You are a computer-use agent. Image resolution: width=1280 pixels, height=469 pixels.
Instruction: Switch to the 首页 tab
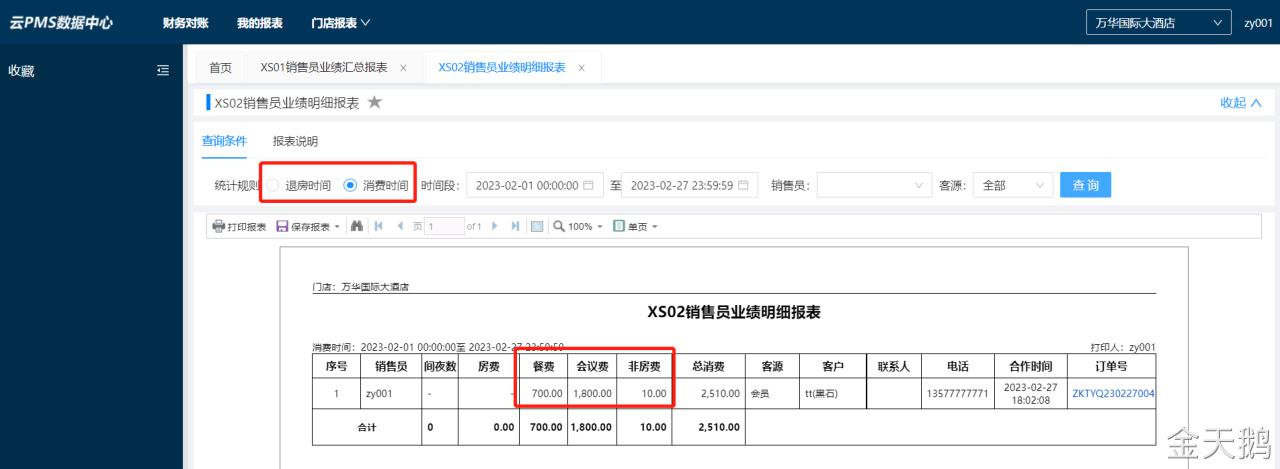220,68
